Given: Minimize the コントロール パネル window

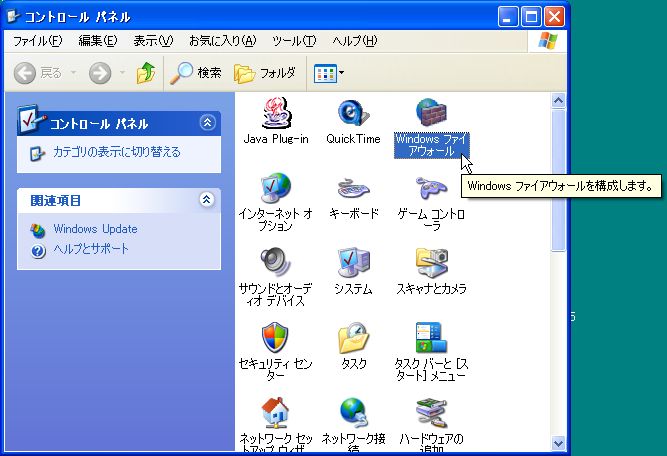Looking at the screenshot, I should 508,17.
